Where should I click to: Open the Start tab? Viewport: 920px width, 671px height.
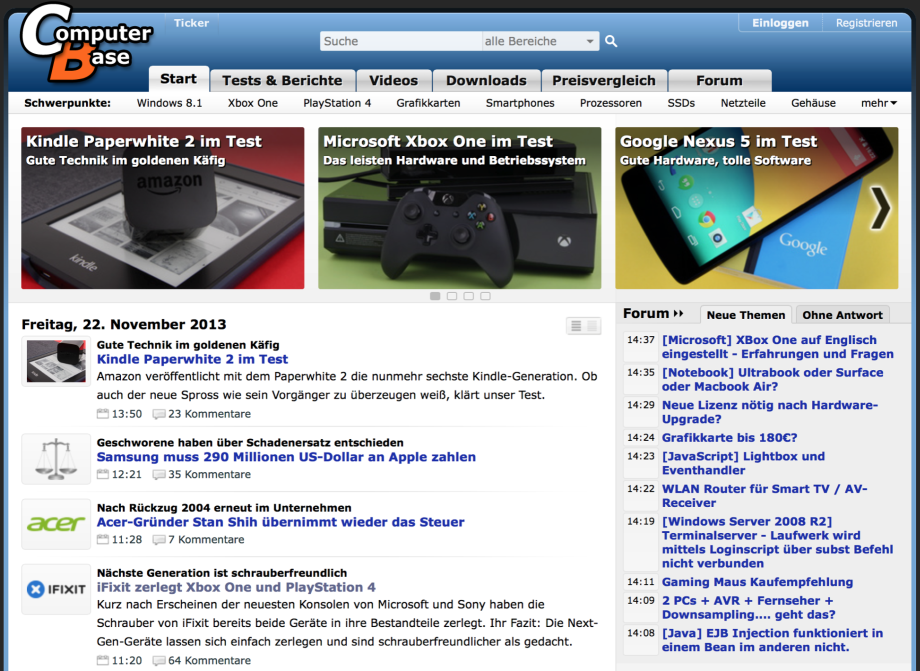178,79
